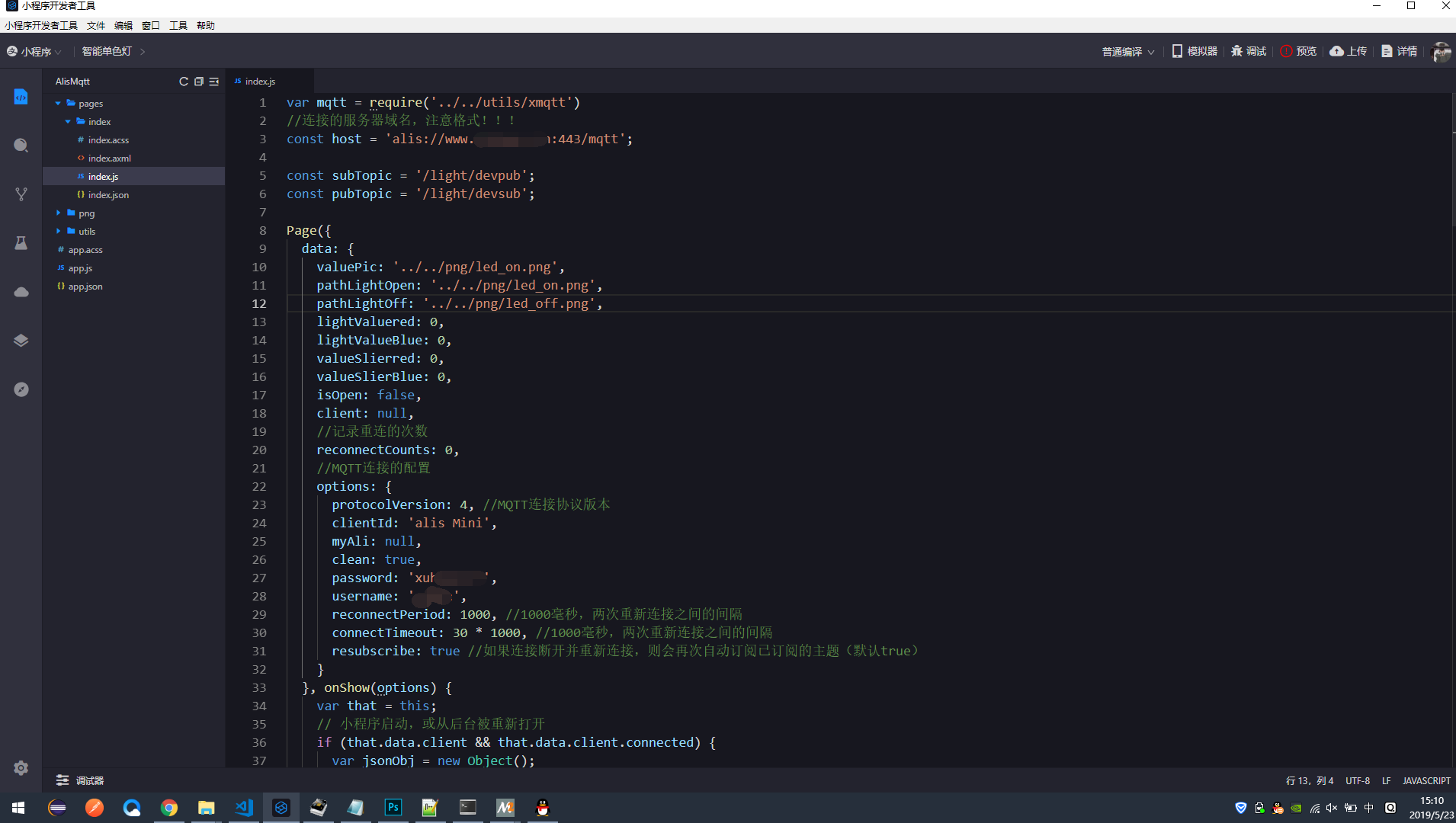The height and width of the screenshot is (823, 1456).
Task: Expand the 智能单色灯 project selector
Action: pyautogui.click(x=114, y=51)
